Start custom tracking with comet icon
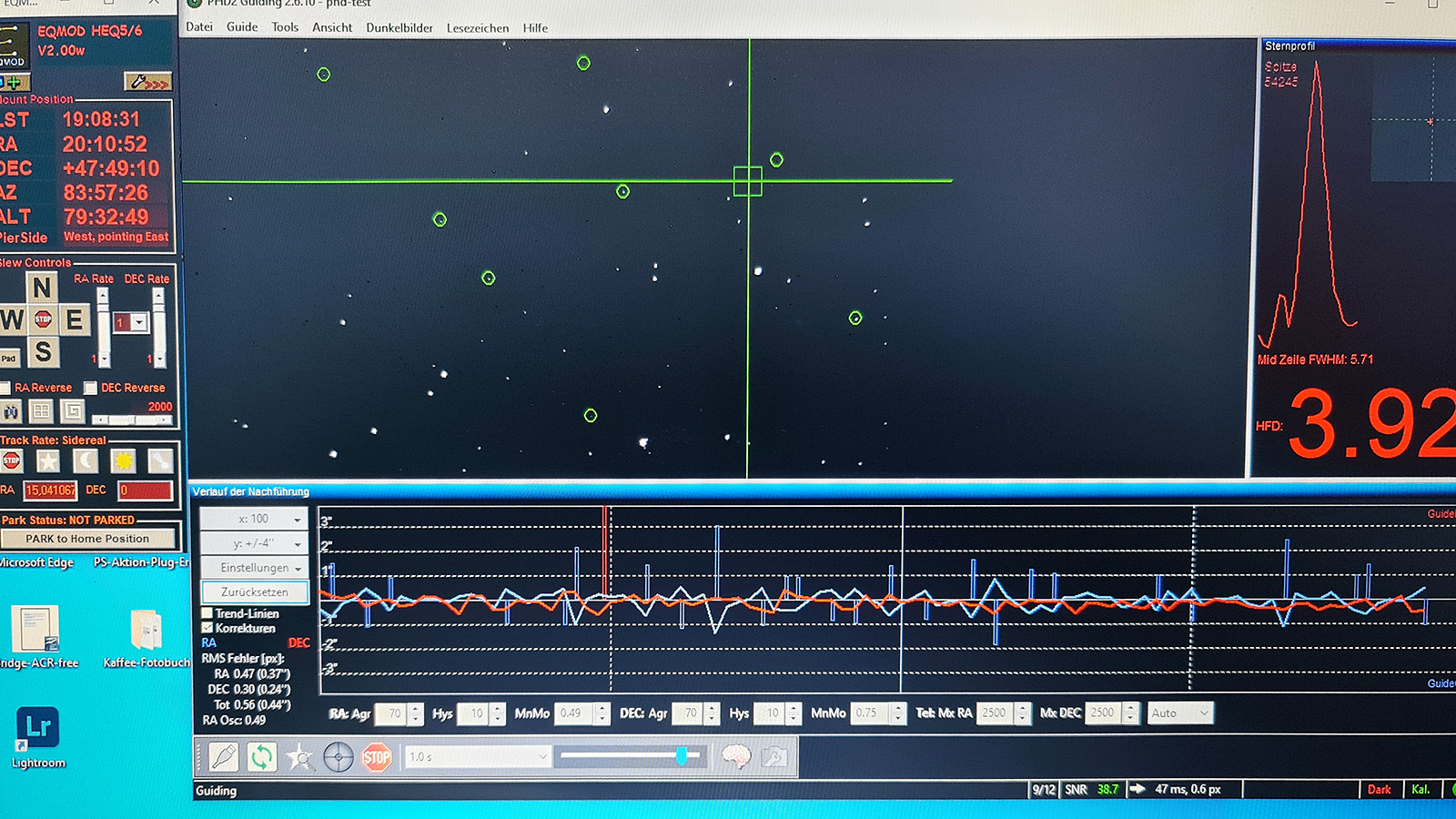 pyautogui.click(x=160, y=461)
